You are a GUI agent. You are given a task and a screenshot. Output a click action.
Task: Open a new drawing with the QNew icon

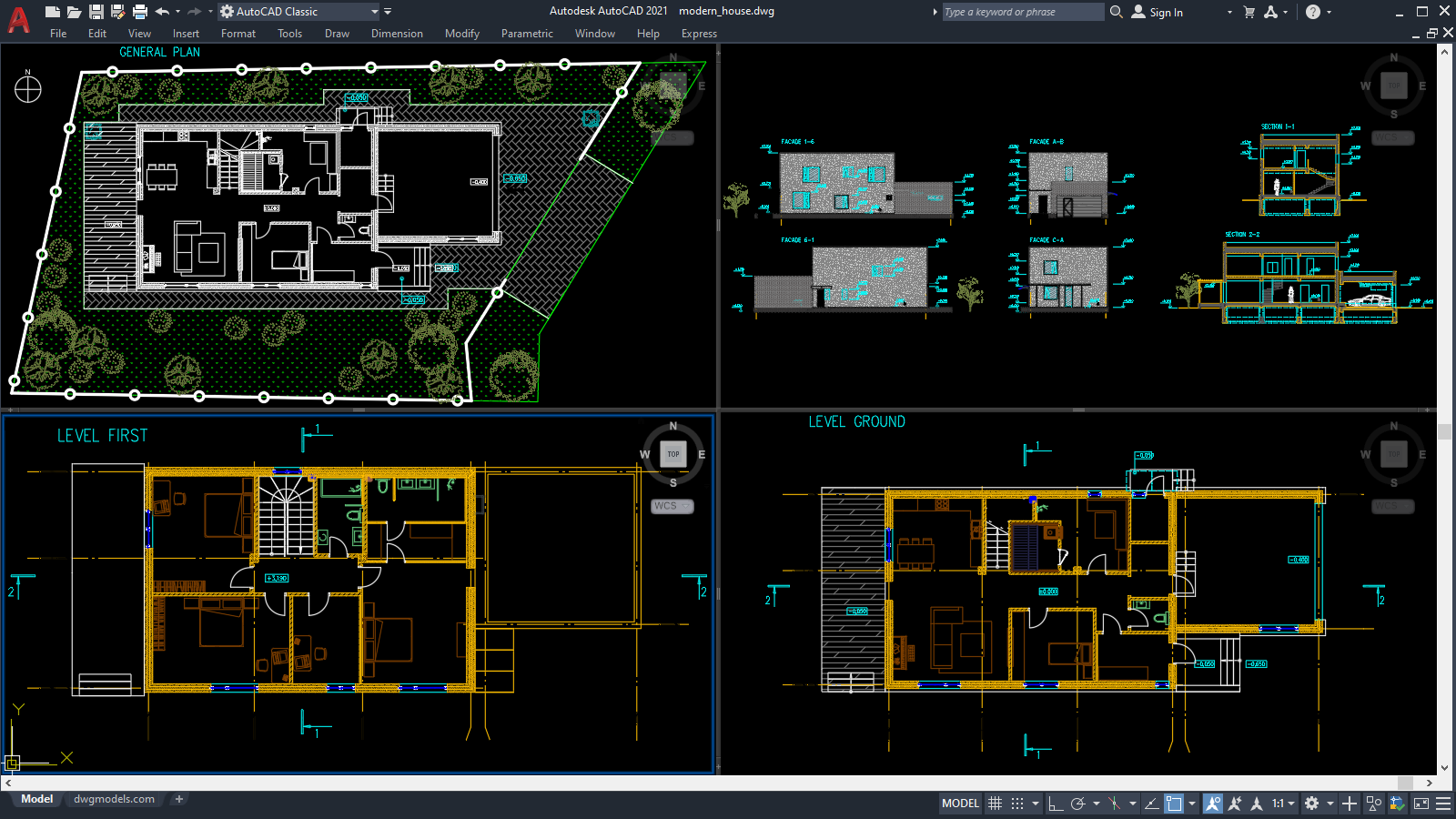(x=52, y=11)
